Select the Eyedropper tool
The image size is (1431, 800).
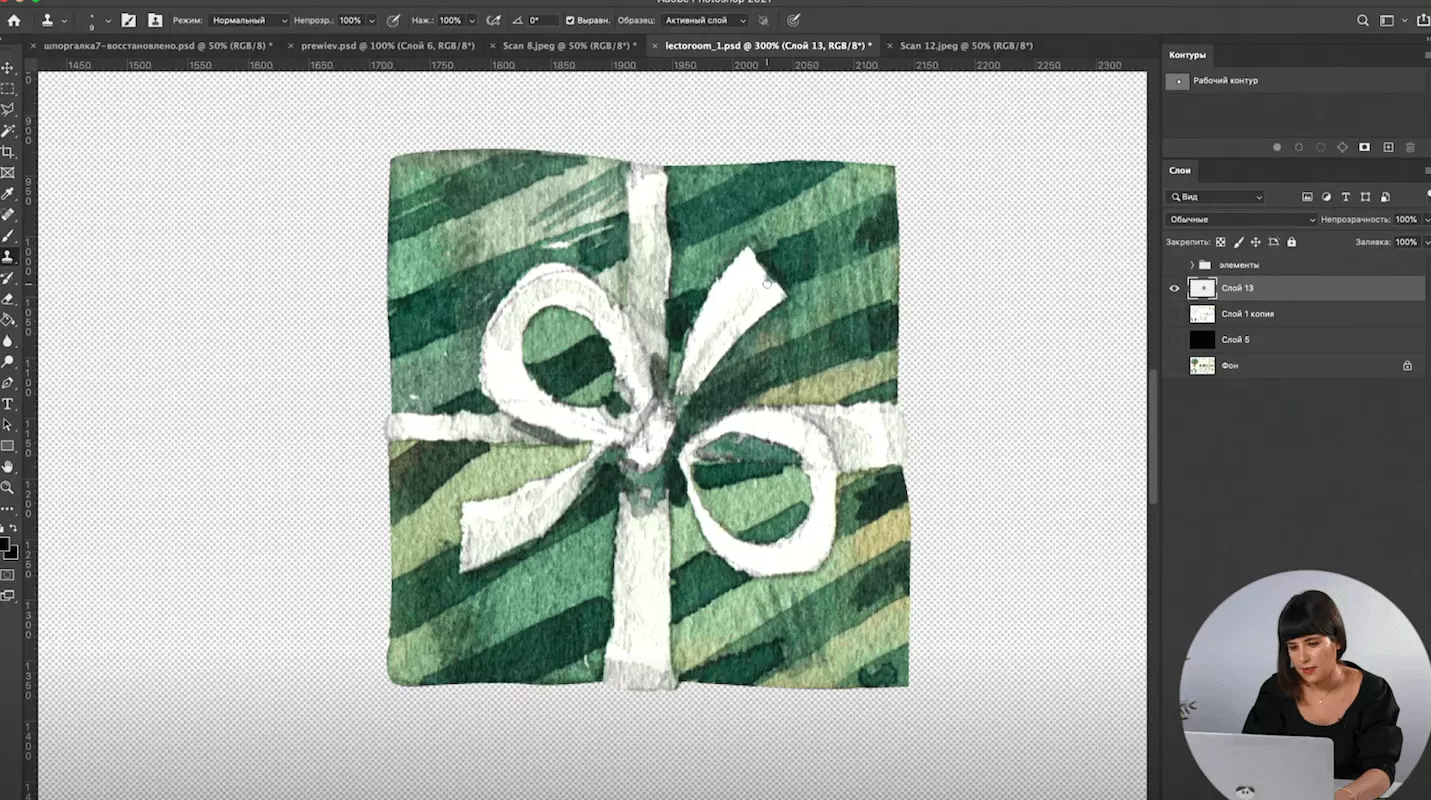tap(8, 193)
